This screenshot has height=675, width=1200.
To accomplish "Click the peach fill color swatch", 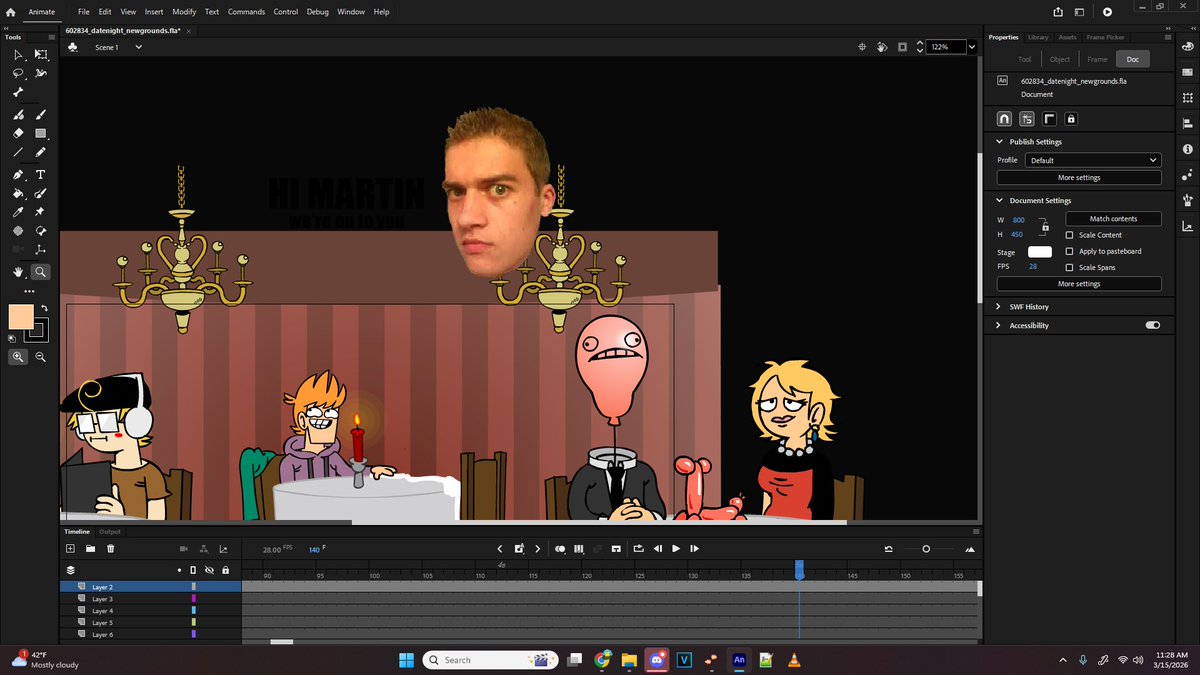I will [x=21, y=317].
